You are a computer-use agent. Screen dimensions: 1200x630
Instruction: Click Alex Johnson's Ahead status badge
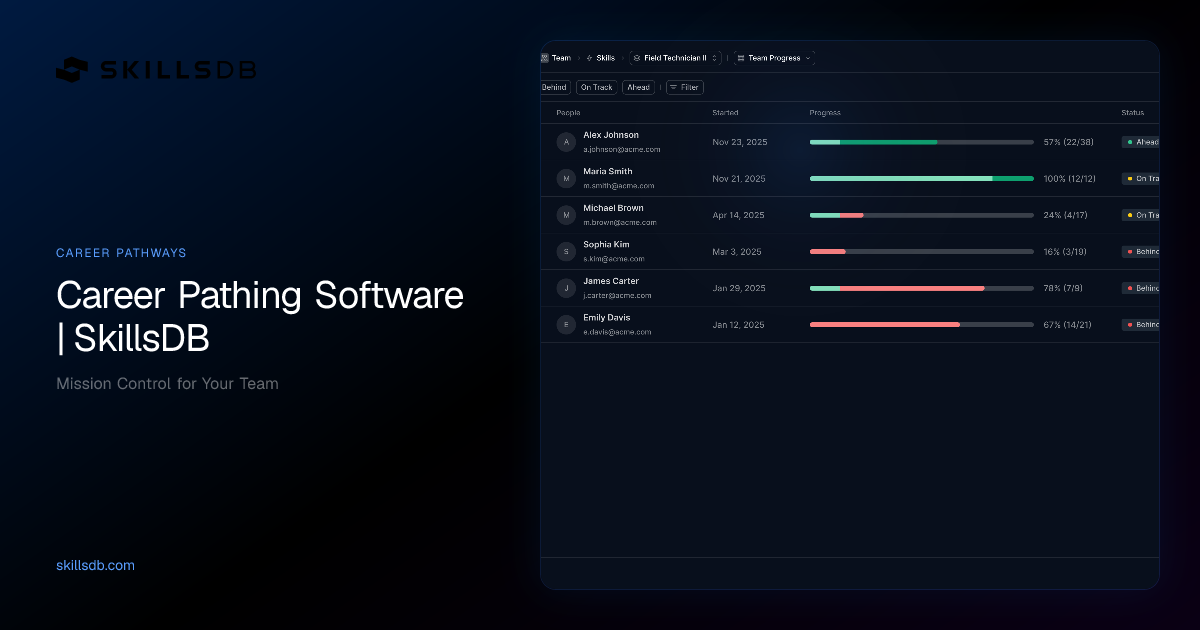pyautogui.click(x=1141, y=142)
